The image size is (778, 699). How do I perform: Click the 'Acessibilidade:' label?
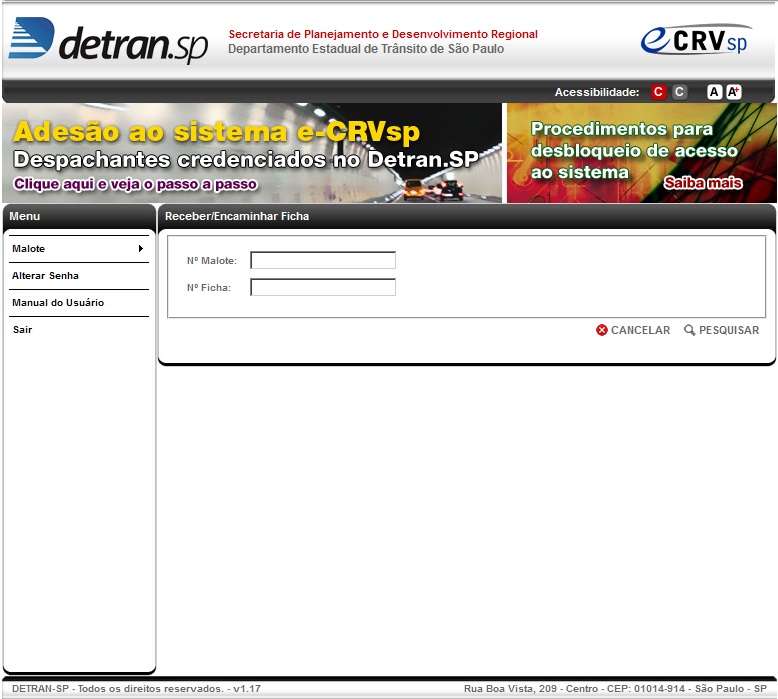597,92
